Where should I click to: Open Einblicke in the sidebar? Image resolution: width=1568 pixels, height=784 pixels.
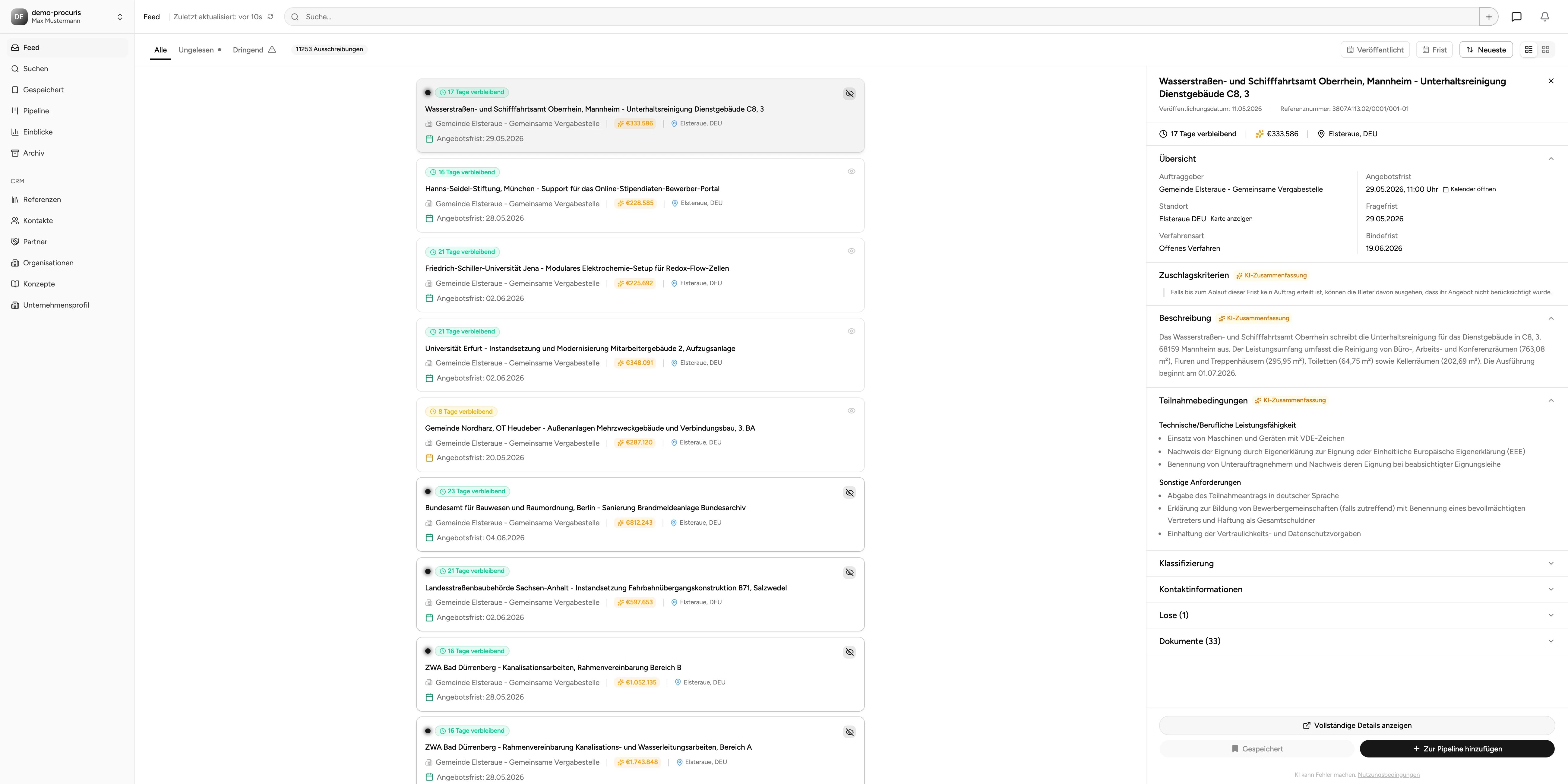[x=67, y=132]
